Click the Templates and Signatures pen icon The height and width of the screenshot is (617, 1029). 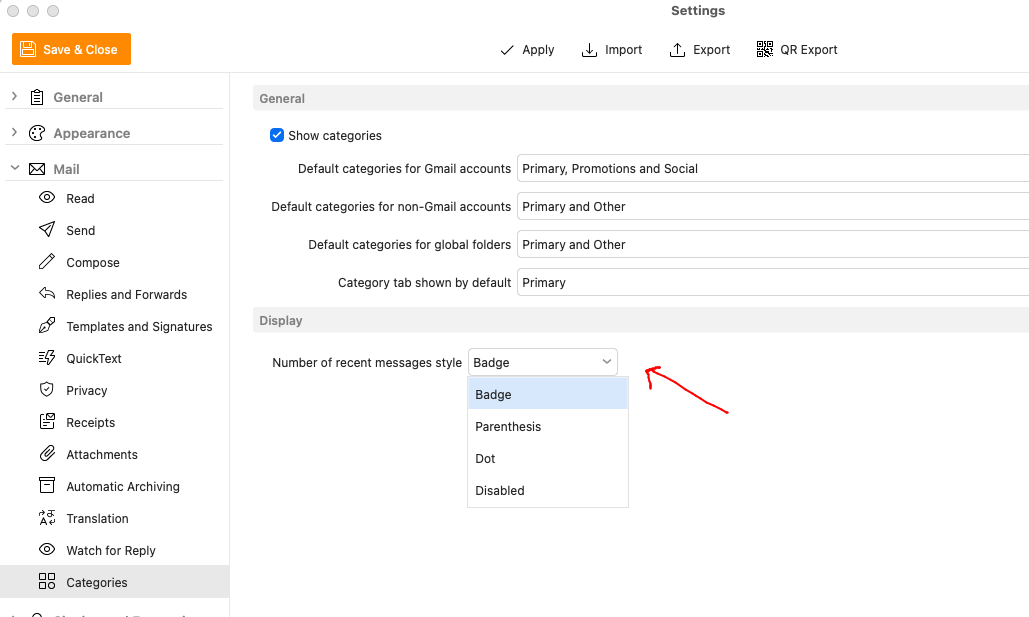click(x=47, y=326)
